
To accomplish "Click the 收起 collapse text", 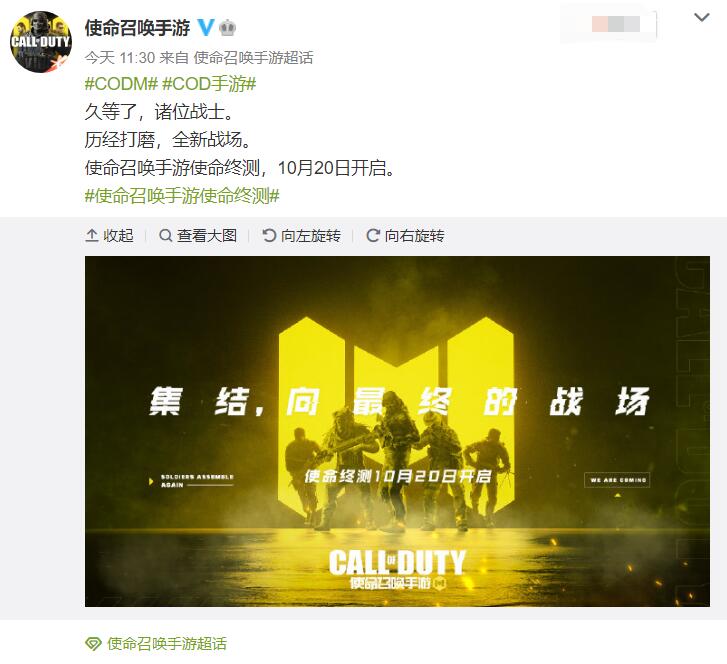I will 118,236.
